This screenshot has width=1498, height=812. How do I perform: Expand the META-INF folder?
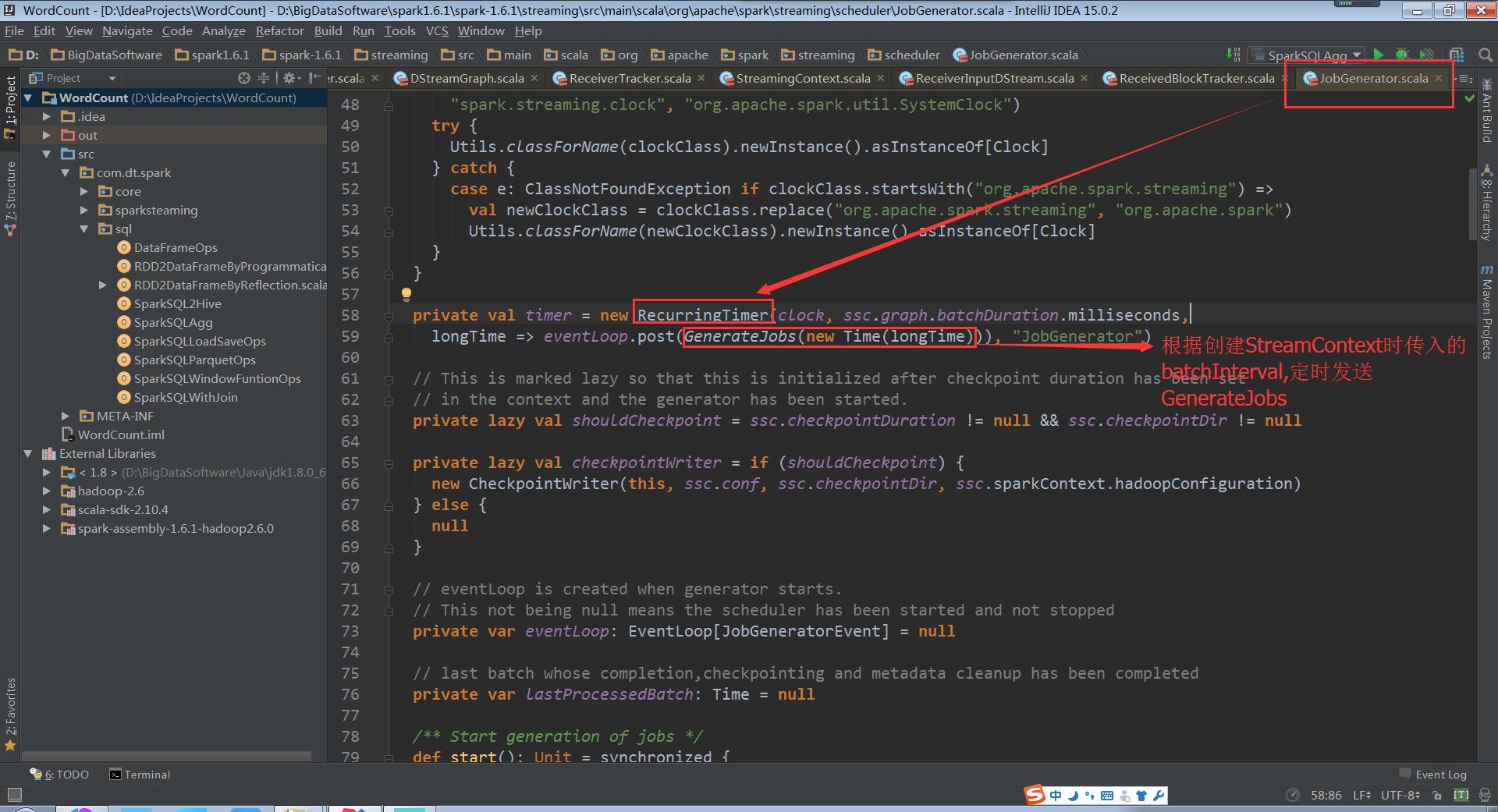(66, 416)
